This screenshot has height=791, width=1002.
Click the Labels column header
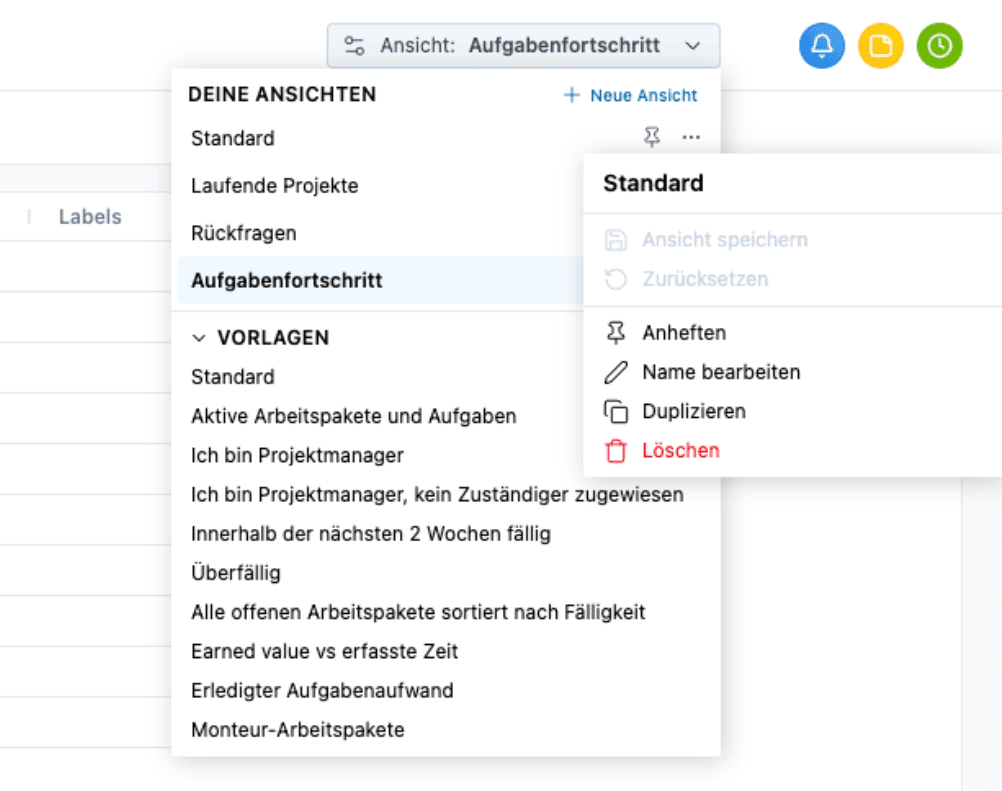(90, 217)
